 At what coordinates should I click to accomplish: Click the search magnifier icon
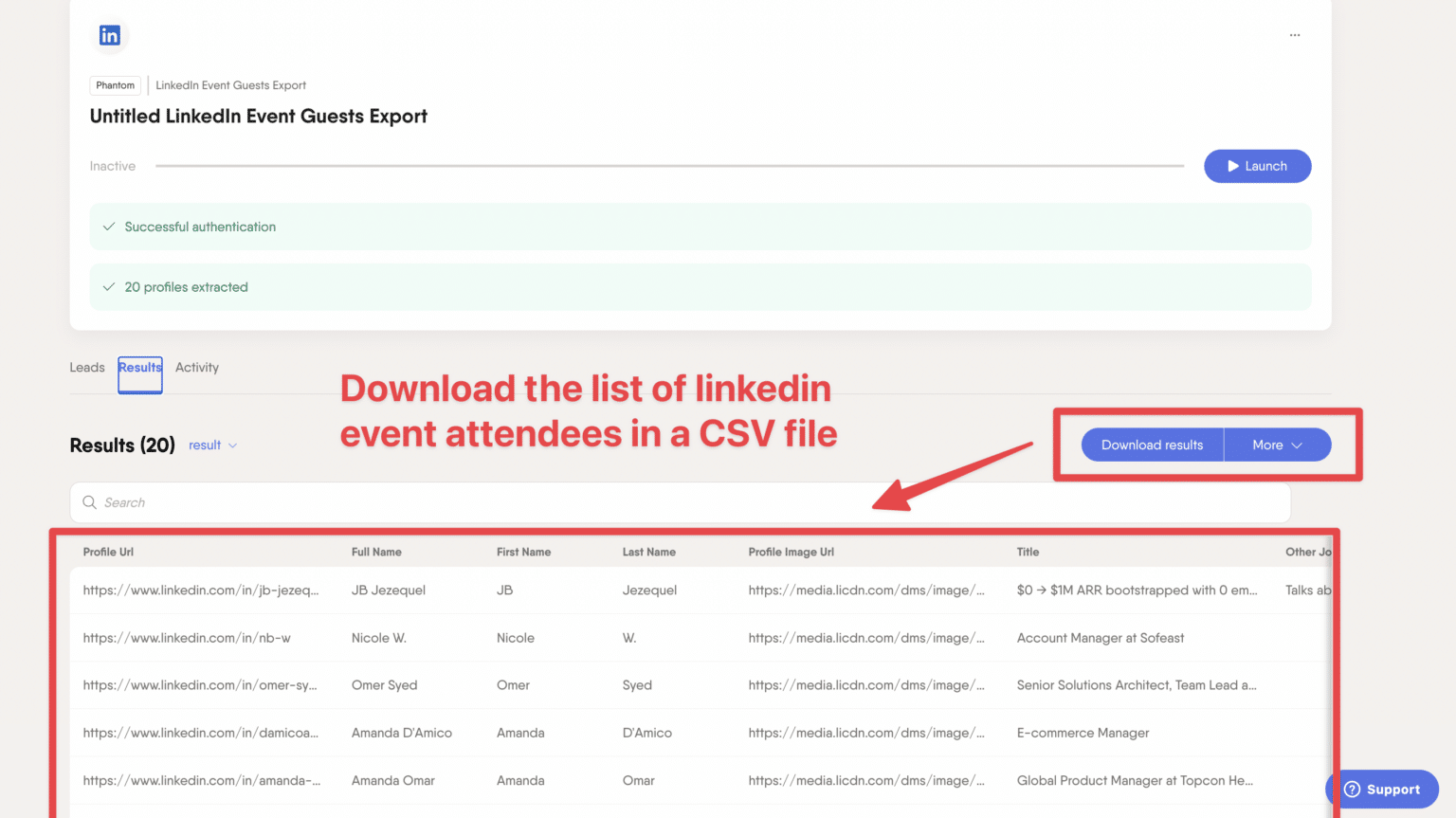coord(89,502)
